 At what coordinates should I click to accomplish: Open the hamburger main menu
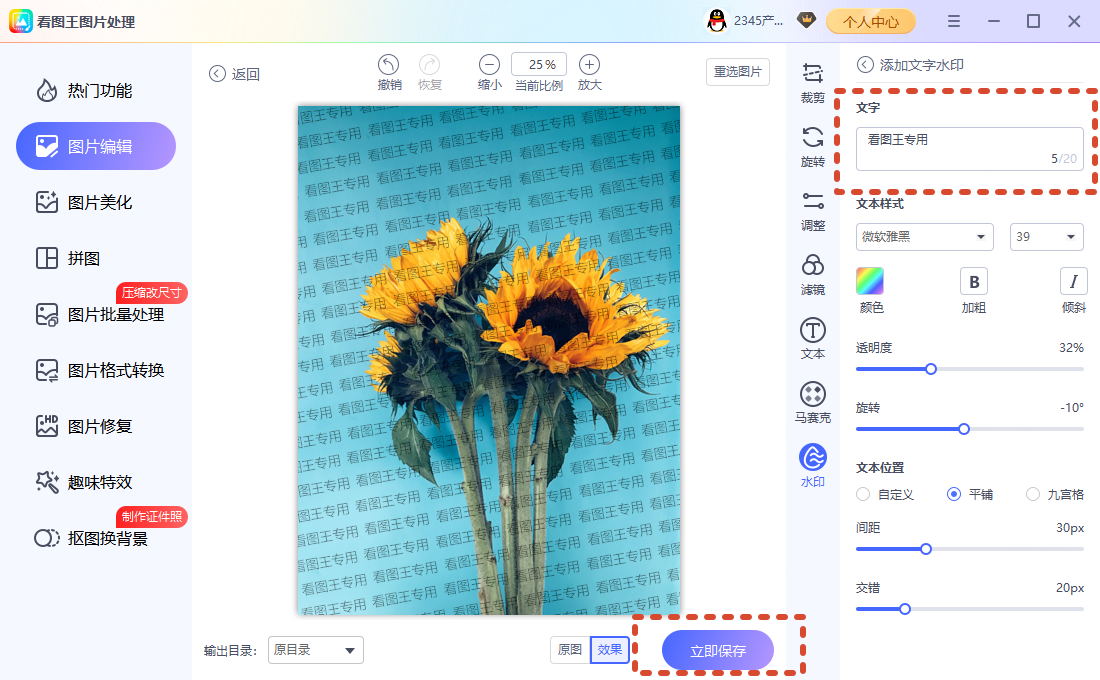click(953, 21)
